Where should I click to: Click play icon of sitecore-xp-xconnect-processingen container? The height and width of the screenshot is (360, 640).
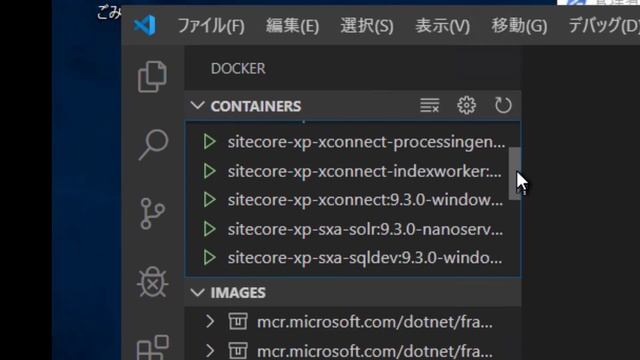click(209, 142)
